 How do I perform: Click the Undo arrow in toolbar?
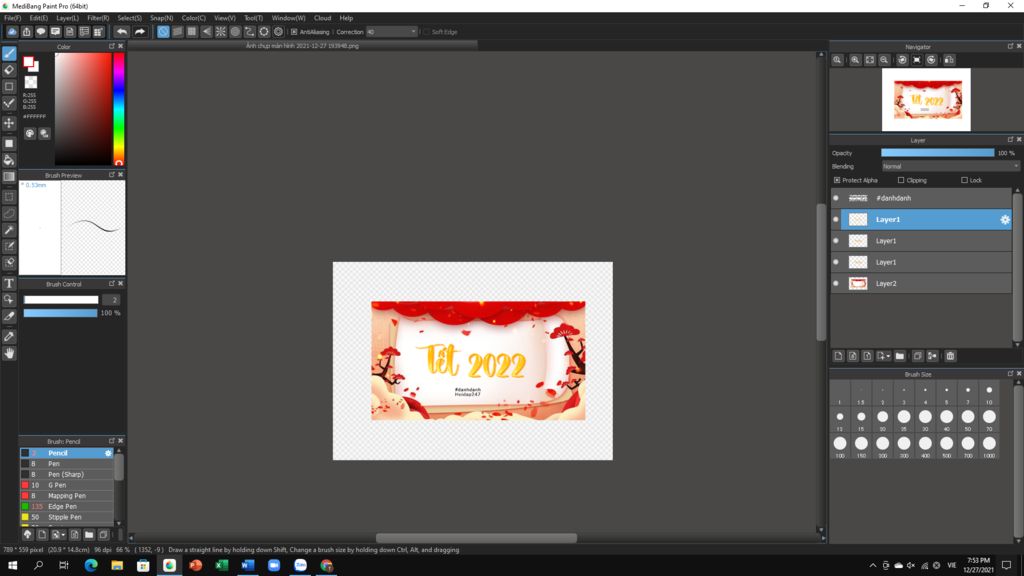122,31
